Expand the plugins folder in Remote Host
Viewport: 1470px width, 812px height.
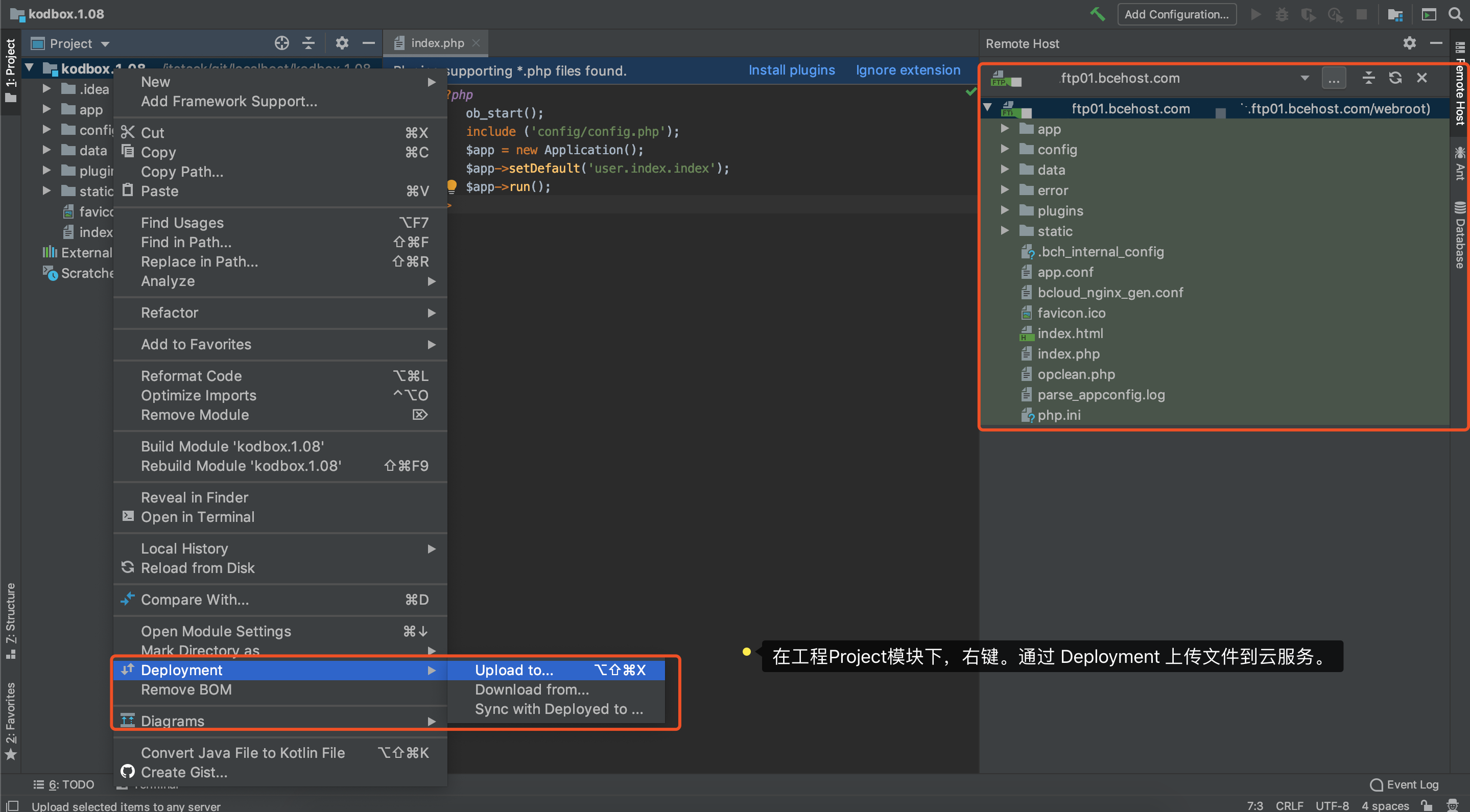click(1005, 210)
